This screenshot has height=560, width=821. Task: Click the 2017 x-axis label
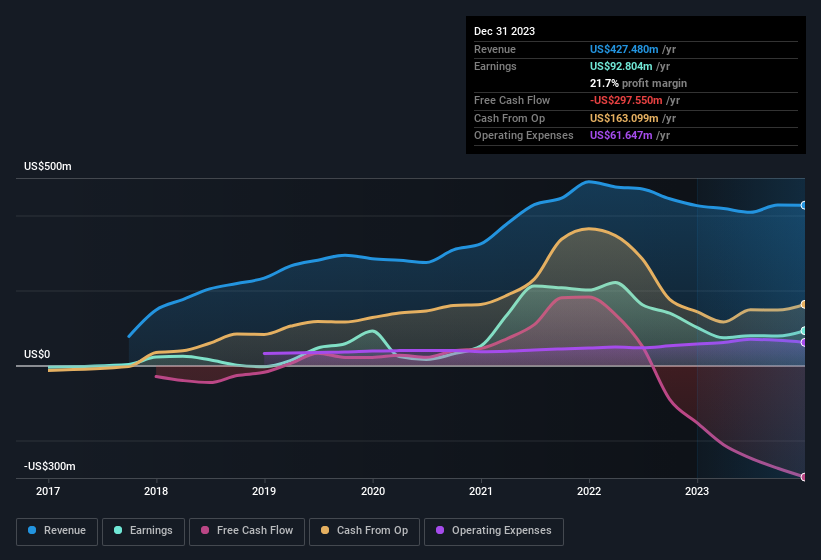pyautogui.click(x=48, y=491)
